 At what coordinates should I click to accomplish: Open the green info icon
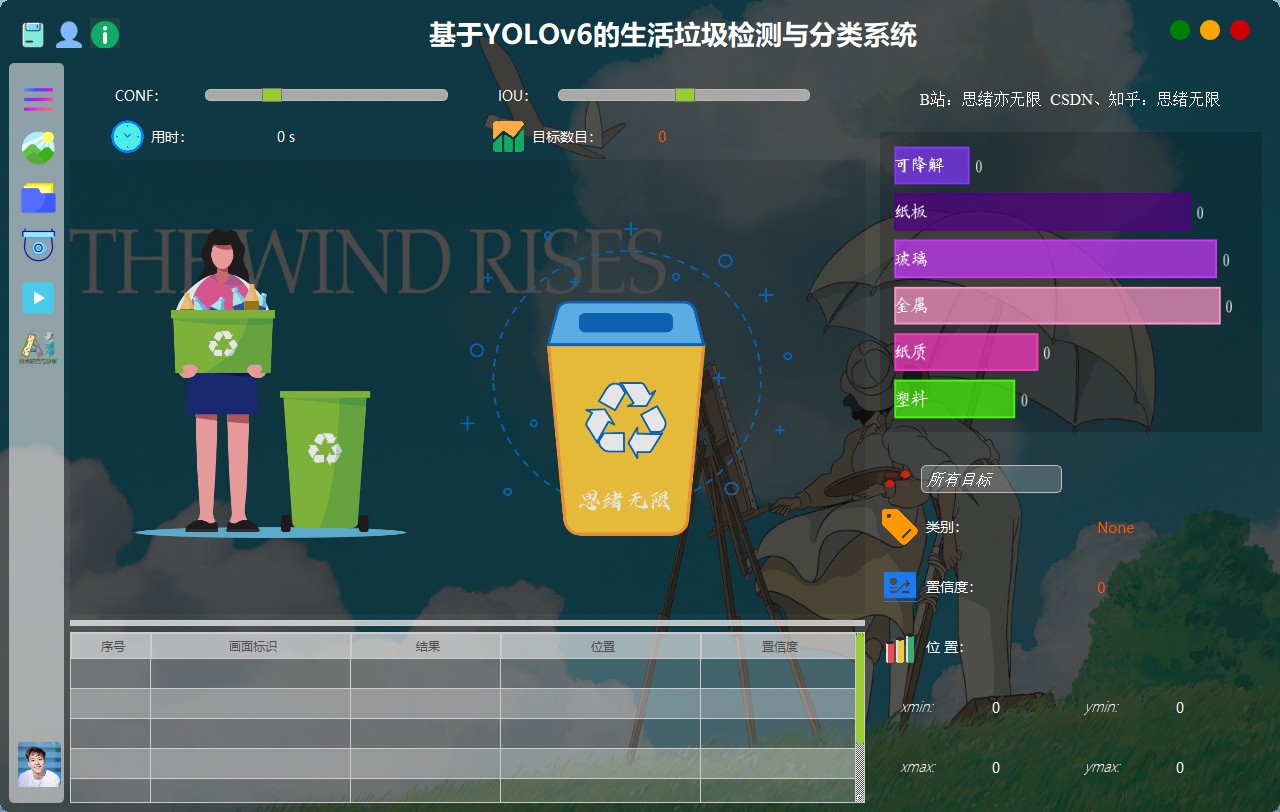[105, 35]
